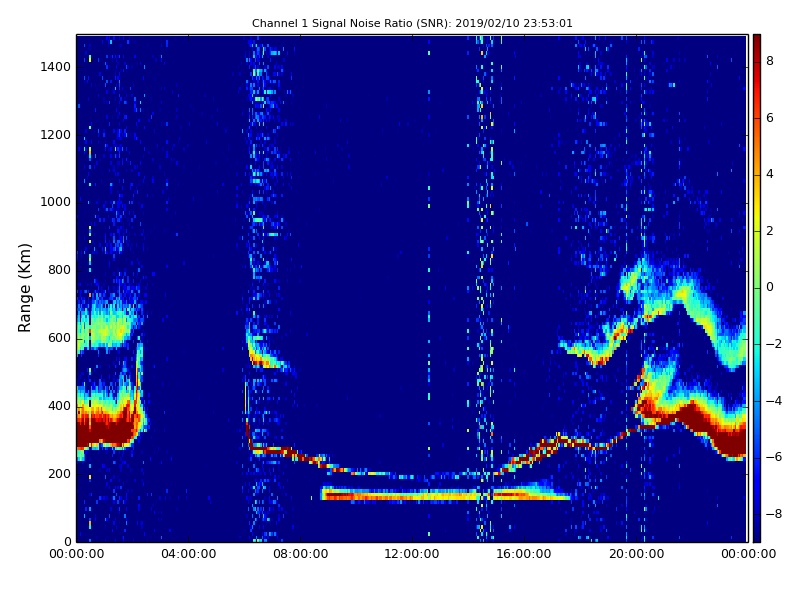800x600 pixels.
Task: Click the 'Range (Km)' y-axis label
Action: point(24,288)
